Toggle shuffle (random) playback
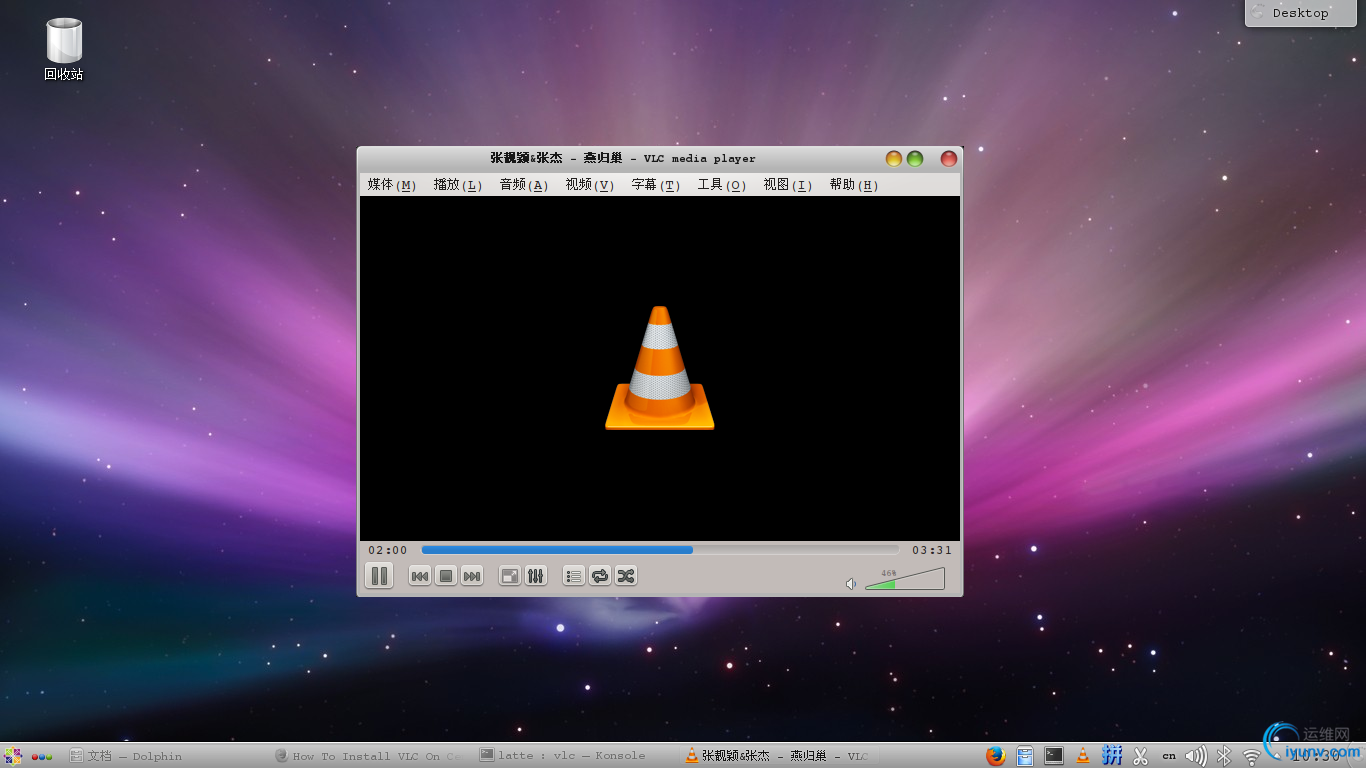The image size is (1366, 768). pos(626,576)
